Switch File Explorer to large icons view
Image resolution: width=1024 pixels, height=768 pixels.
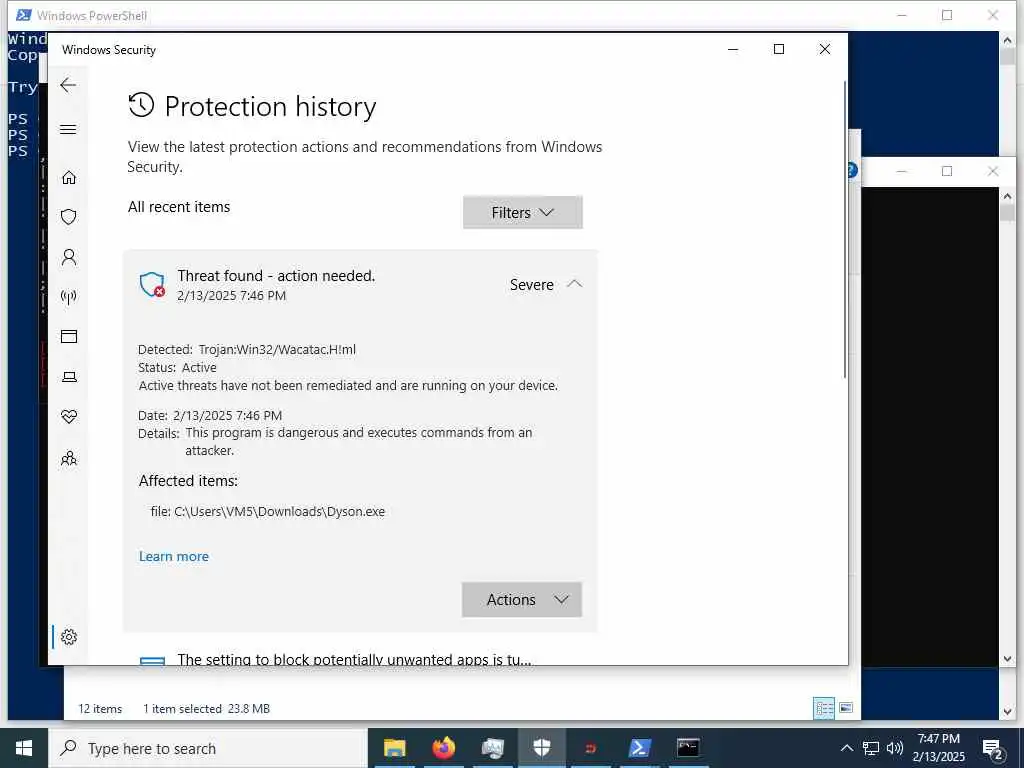(x=846, y=708)
